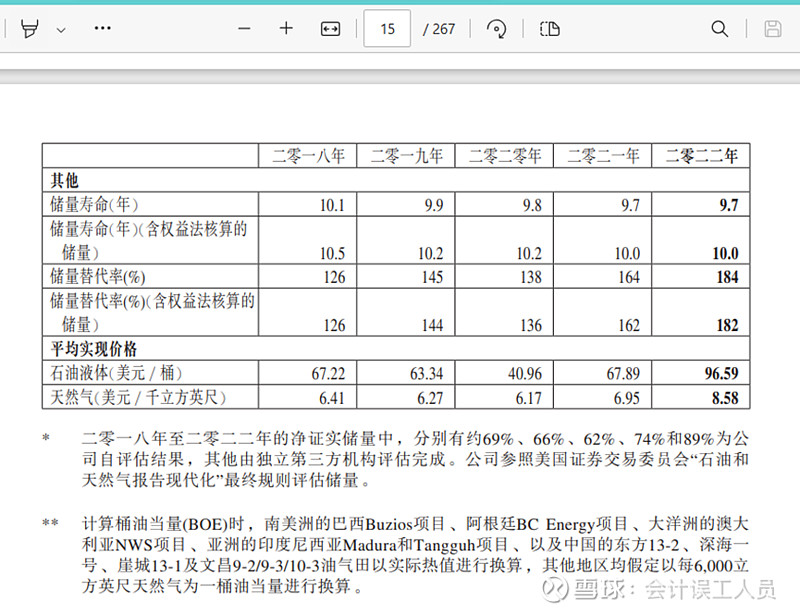
Task: Select the bold value 10.0
Action: click(725, 253)
